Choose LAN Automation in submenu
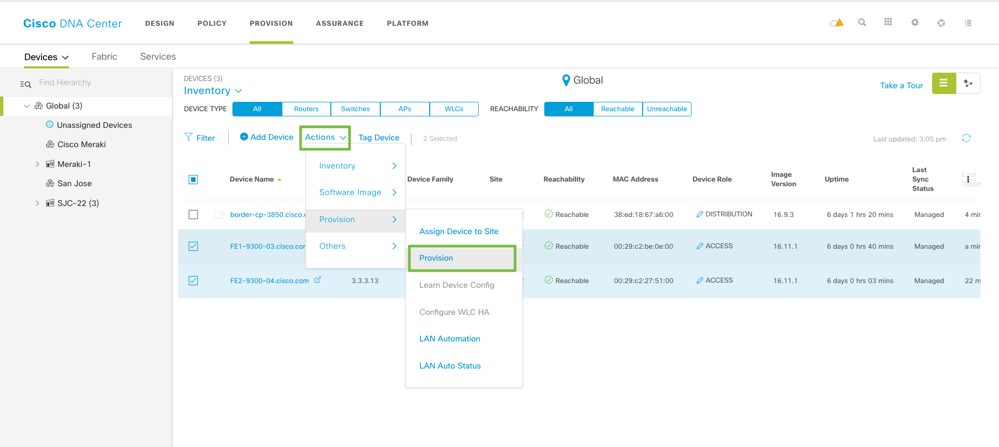 coord(450,339)
